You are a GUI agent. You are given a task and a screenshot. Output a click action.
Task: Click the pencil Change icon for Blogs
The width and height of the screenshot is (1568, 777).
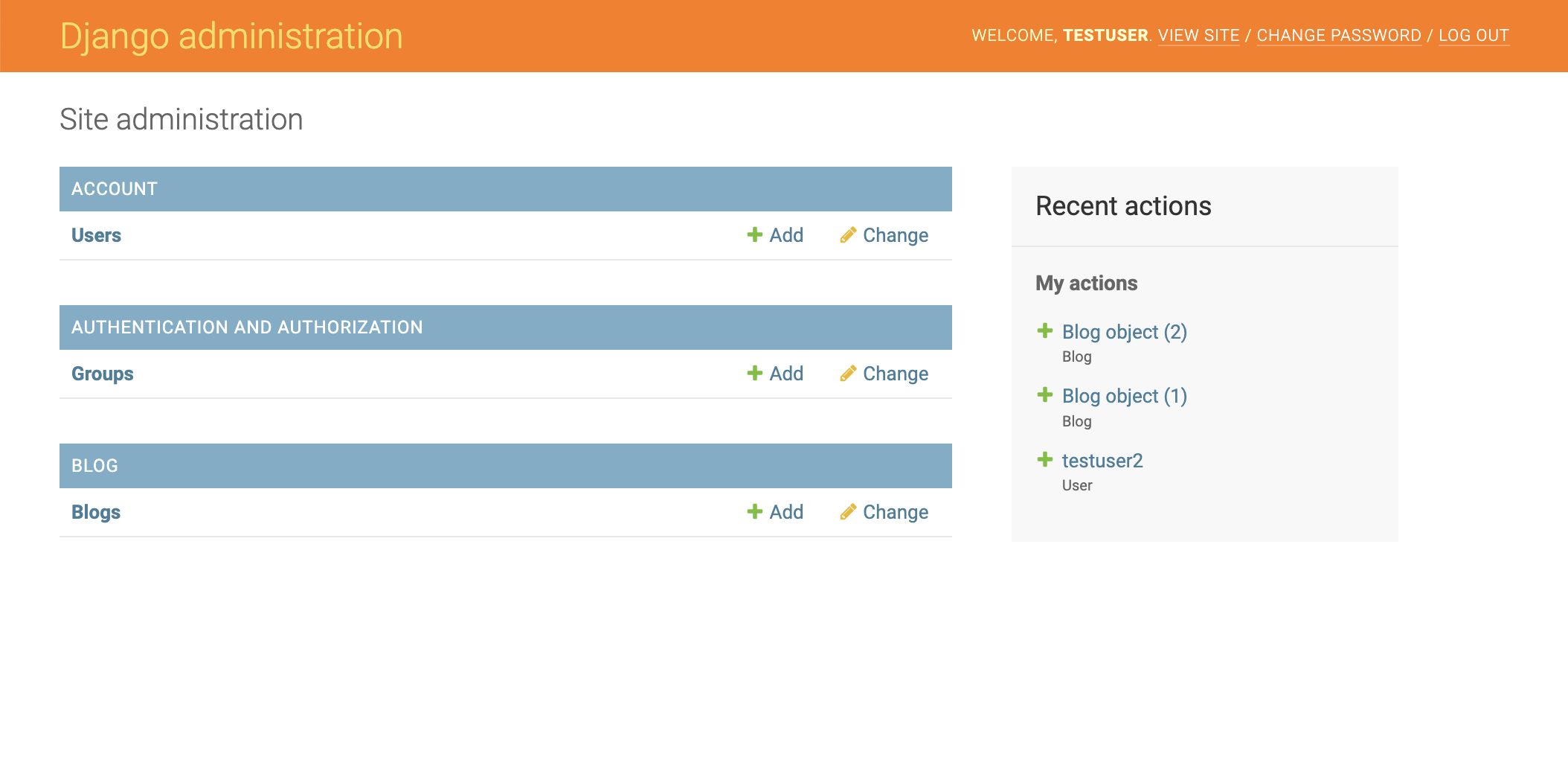pyautogui.click(x=848, y=512)
